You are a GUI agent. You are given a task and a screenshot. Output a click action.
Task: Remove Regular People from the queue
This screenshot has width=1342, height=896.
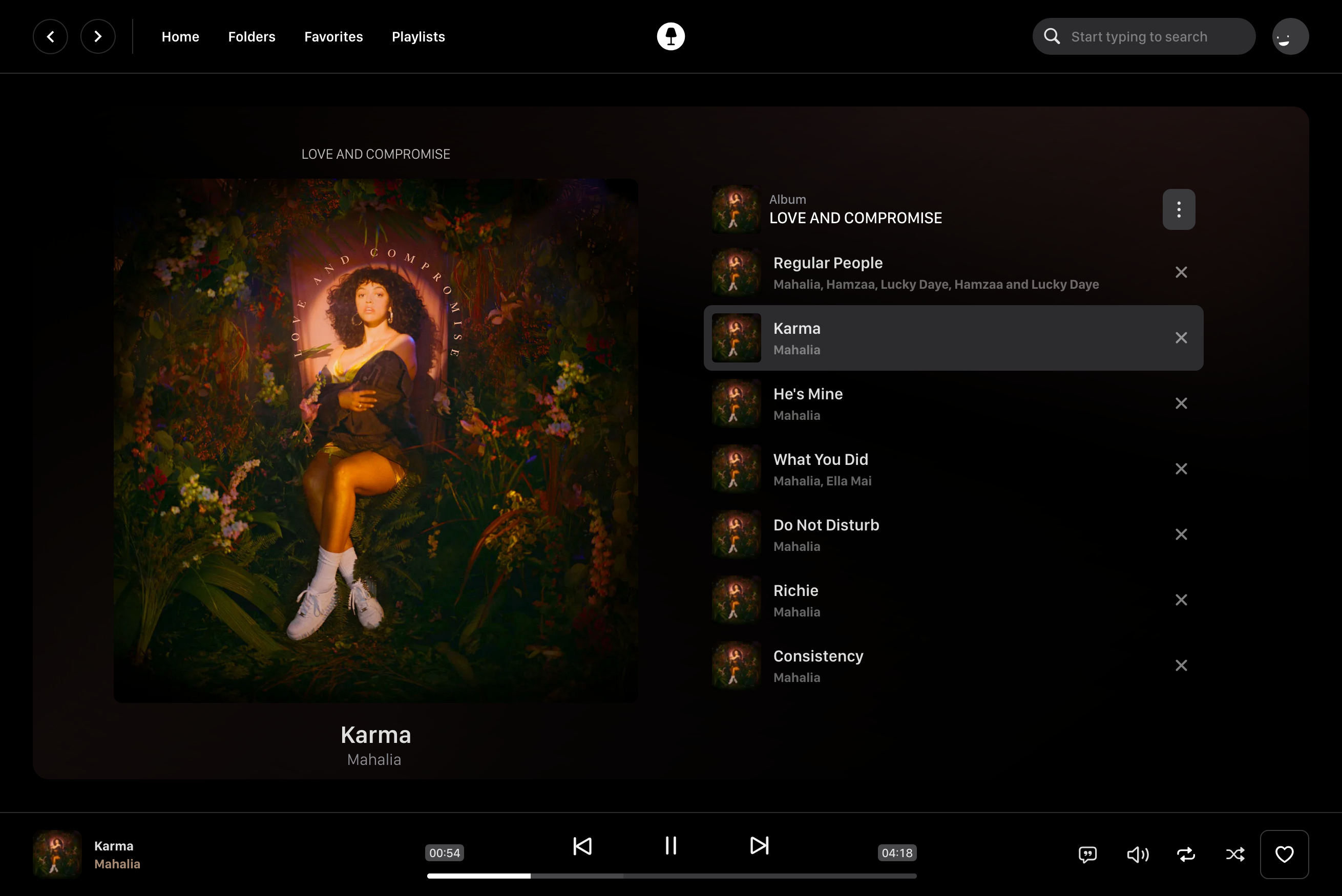pos(1181,272)
